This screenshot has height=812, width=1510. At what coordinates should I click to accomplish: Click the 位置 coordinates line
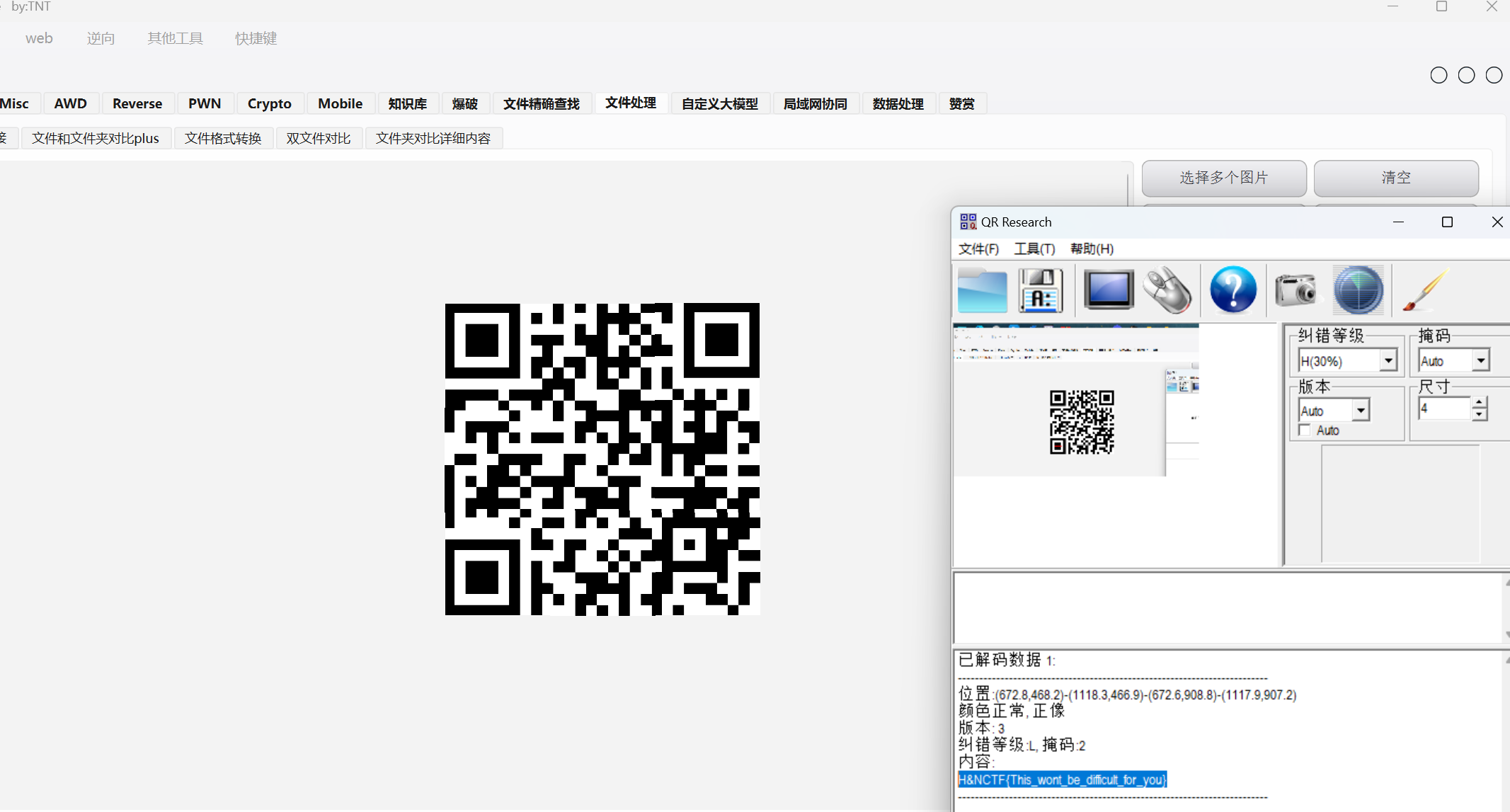point(1127,694)
